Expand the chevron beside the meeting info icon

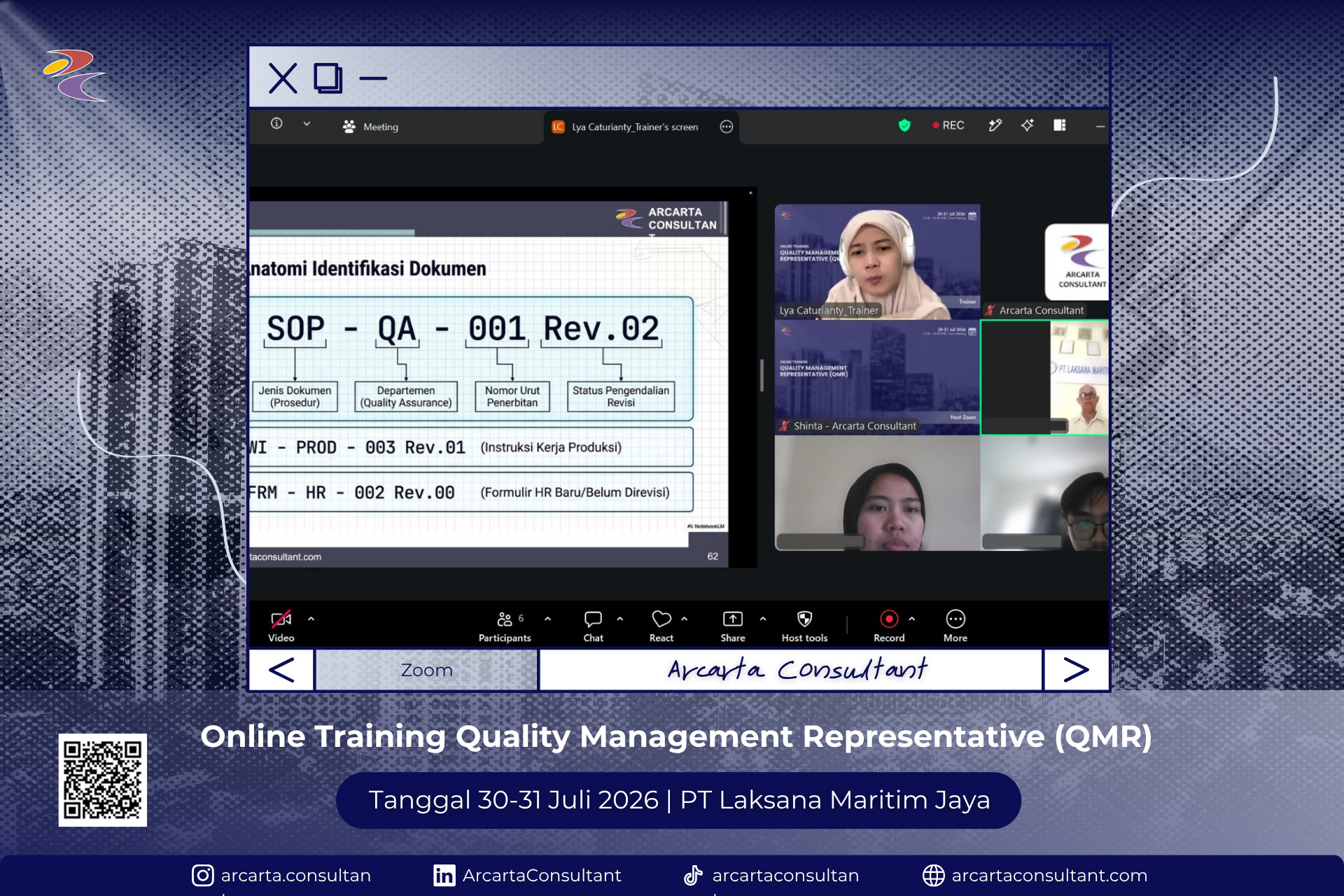307,124
